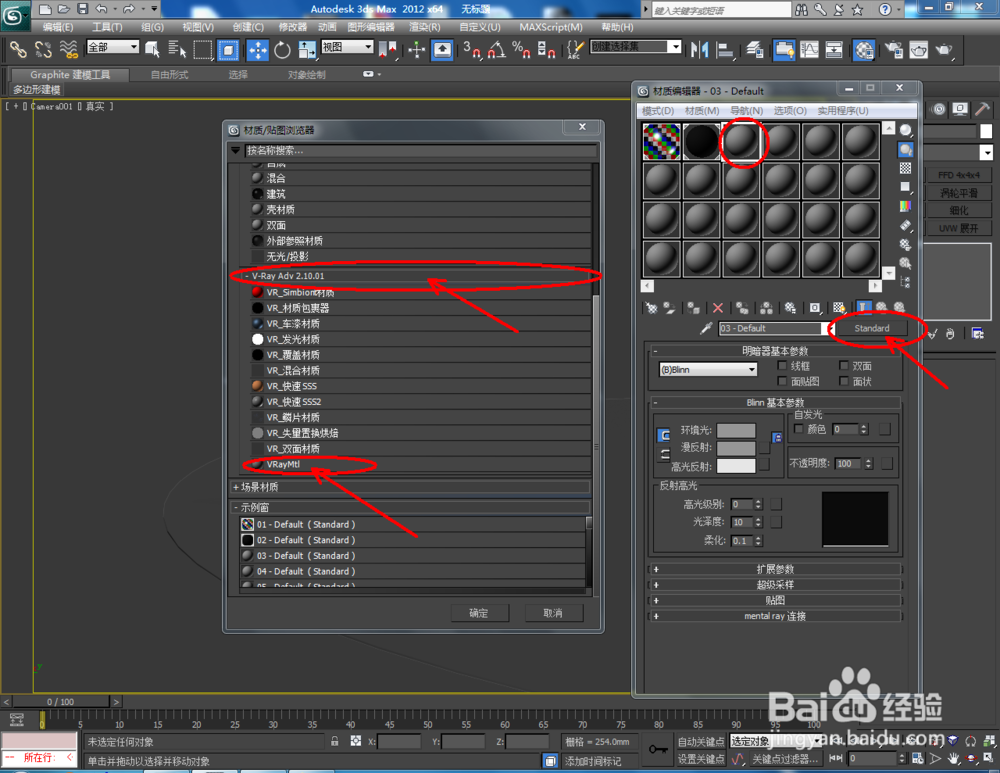
Task: Expand the 超级采样 rollout
Action: (x=775, y=584)
